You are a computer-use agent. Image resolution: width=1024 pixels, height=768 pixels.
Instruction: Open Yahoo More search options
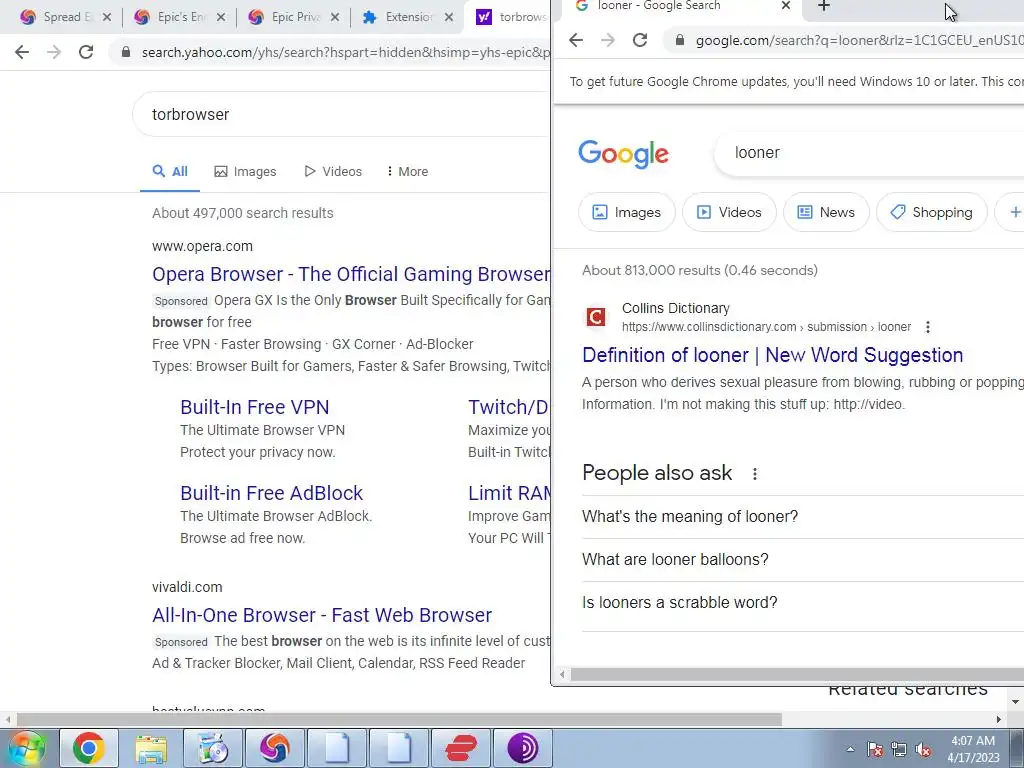click(408, 172)
